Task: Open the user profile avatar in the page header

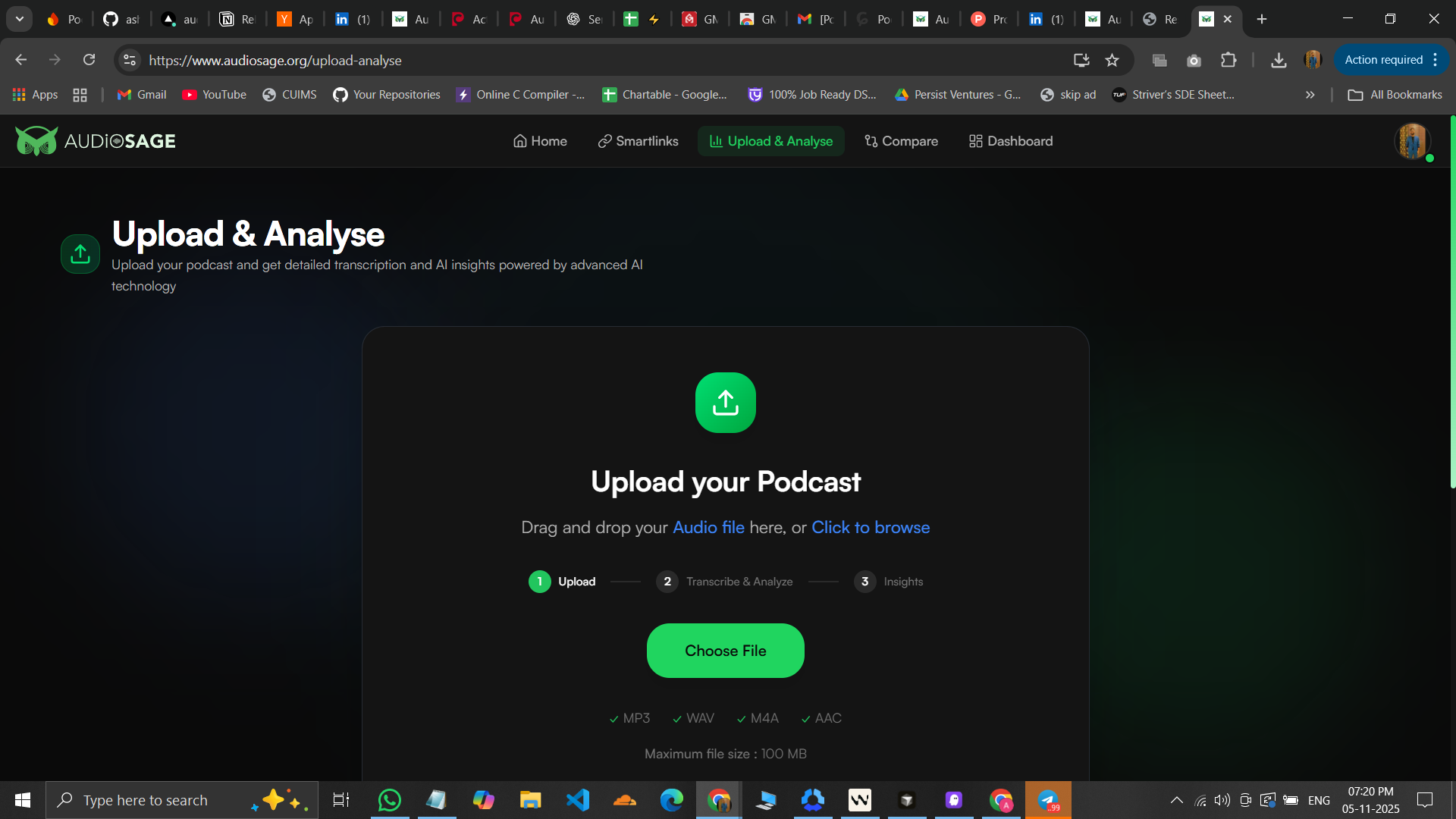Action: (x=1412, y=141)
